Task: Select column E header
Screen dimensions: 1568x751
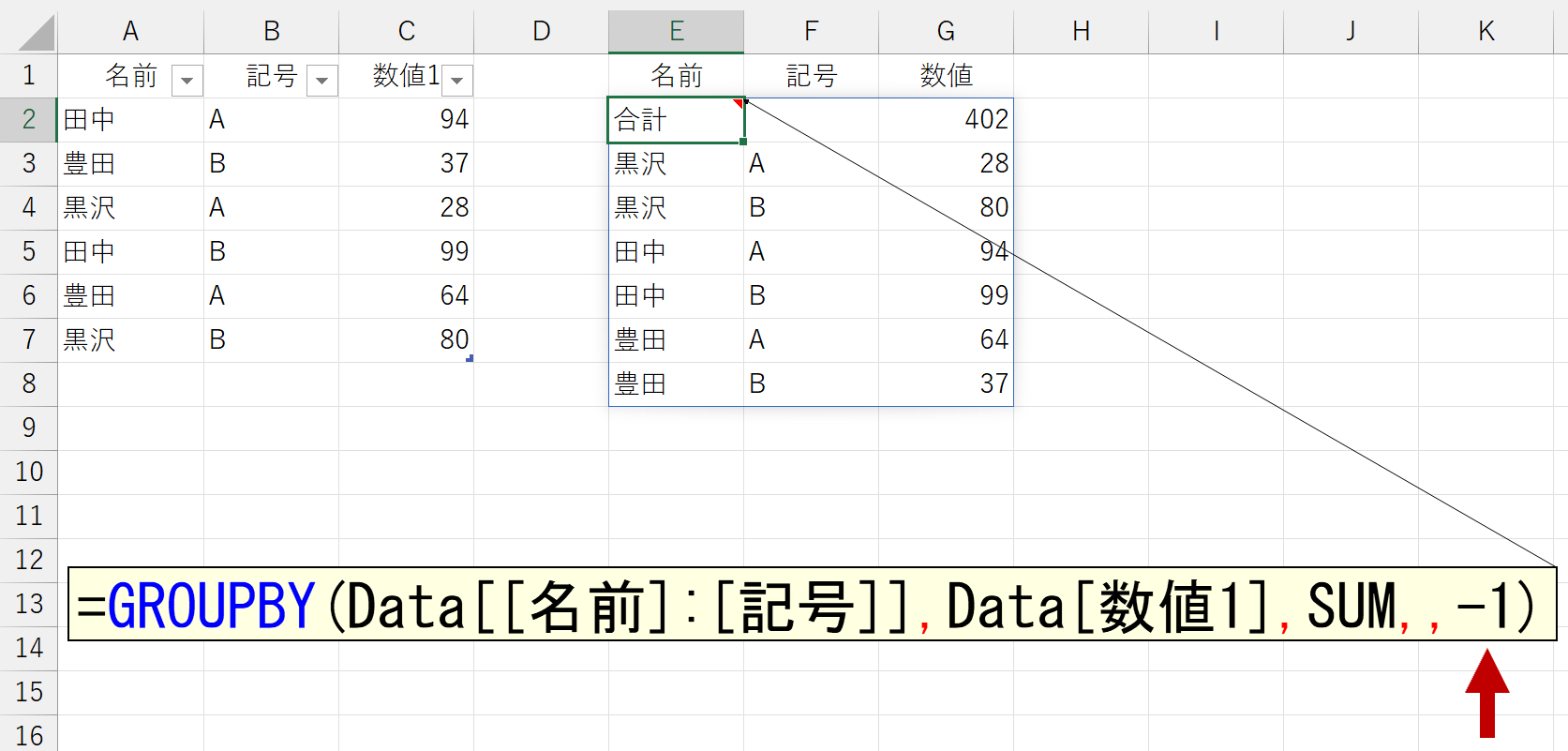Action: (676, 31)
